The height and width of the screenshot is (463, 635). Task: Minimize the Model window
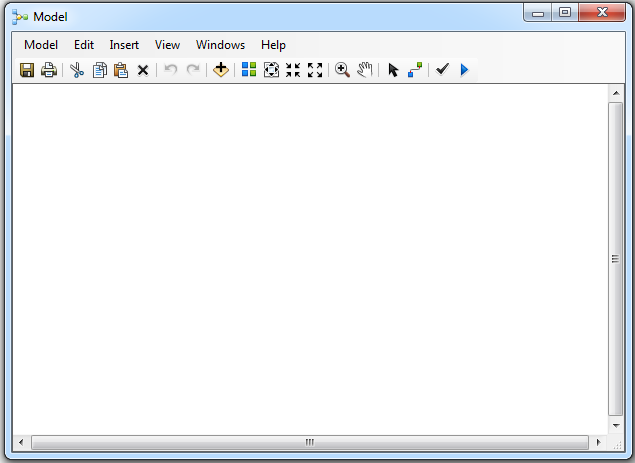tap(537, 13)
